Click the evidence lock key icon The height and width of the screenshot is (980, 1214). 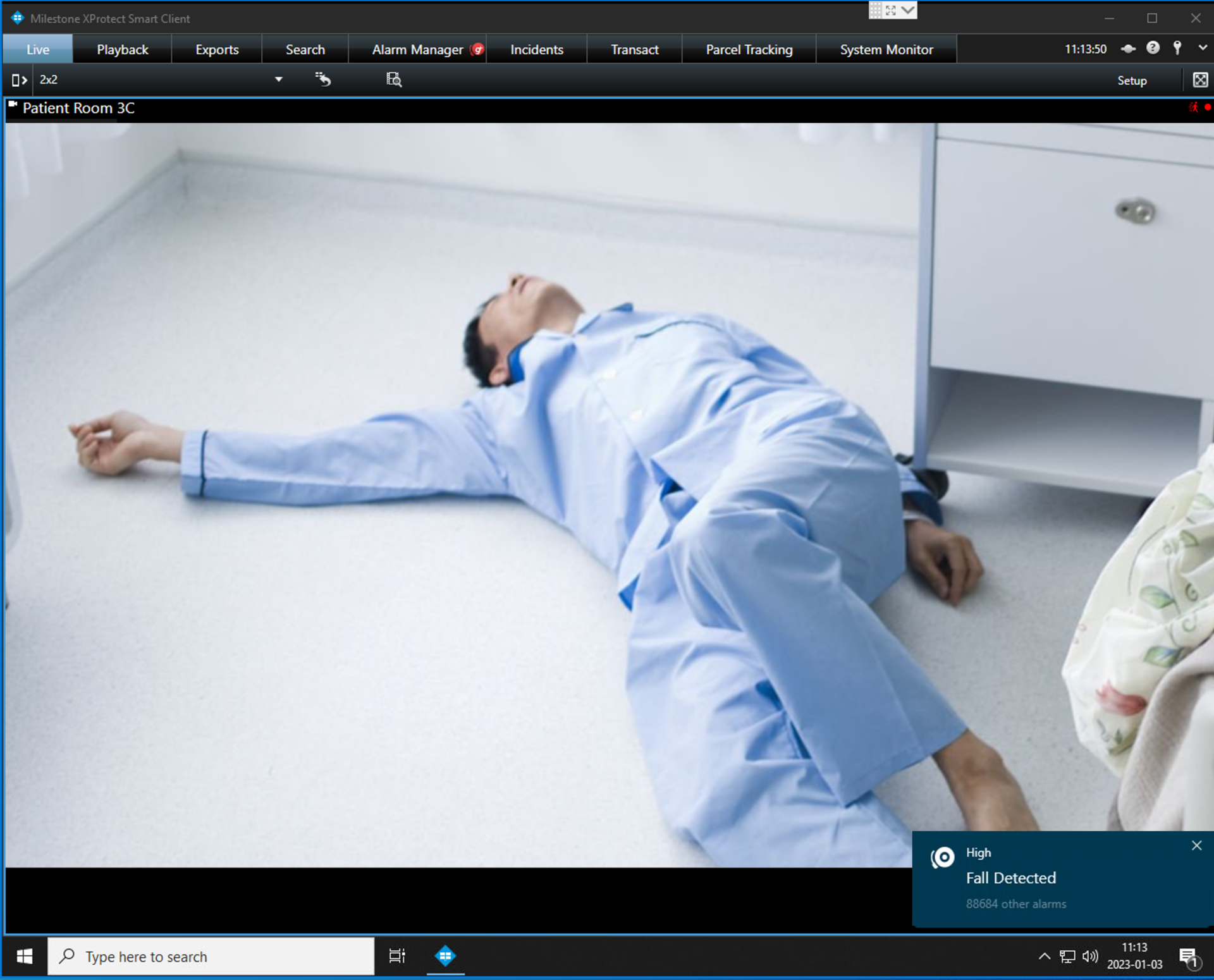[1177, 48]
